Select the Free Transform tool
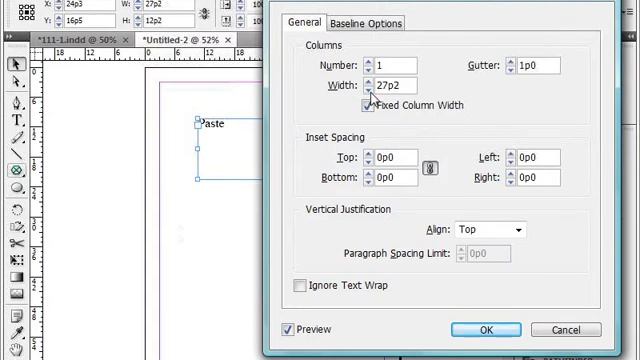This screenshot has width=640, height=360. tap(16, 260)
